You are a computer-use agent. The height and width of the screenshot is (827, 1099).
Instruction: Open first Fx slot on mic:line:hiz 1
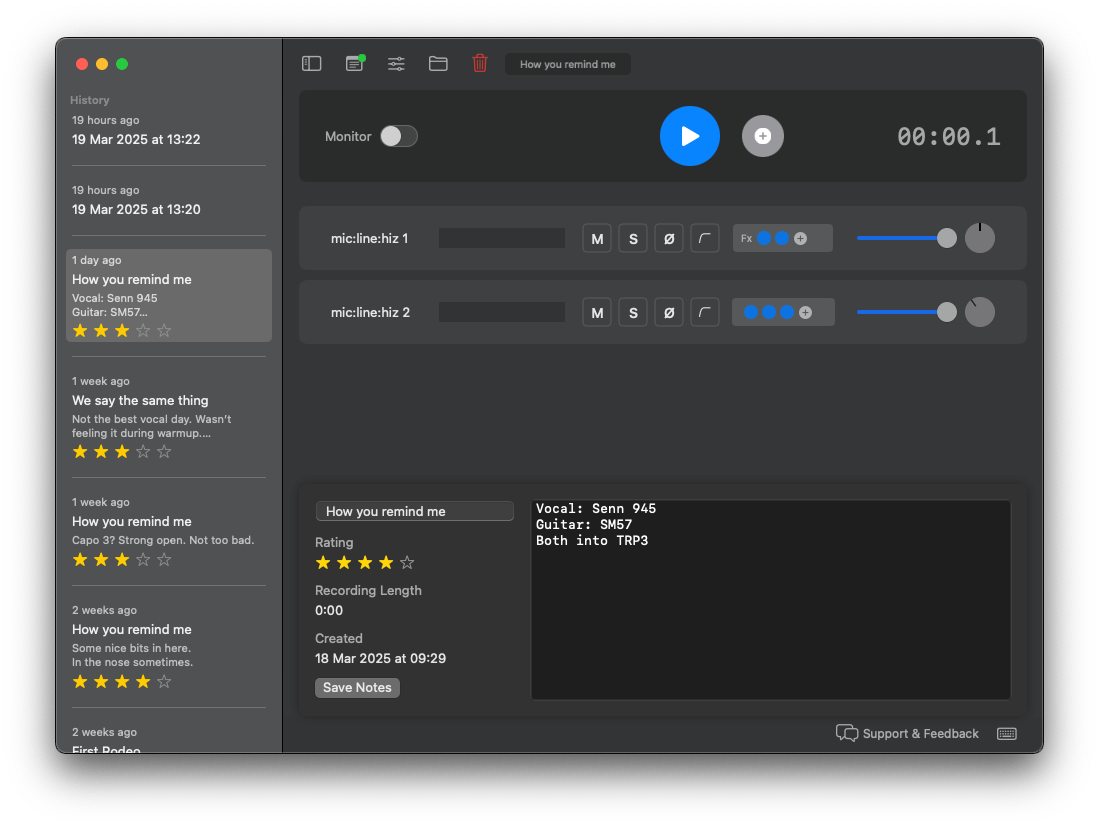pos(764,238)
